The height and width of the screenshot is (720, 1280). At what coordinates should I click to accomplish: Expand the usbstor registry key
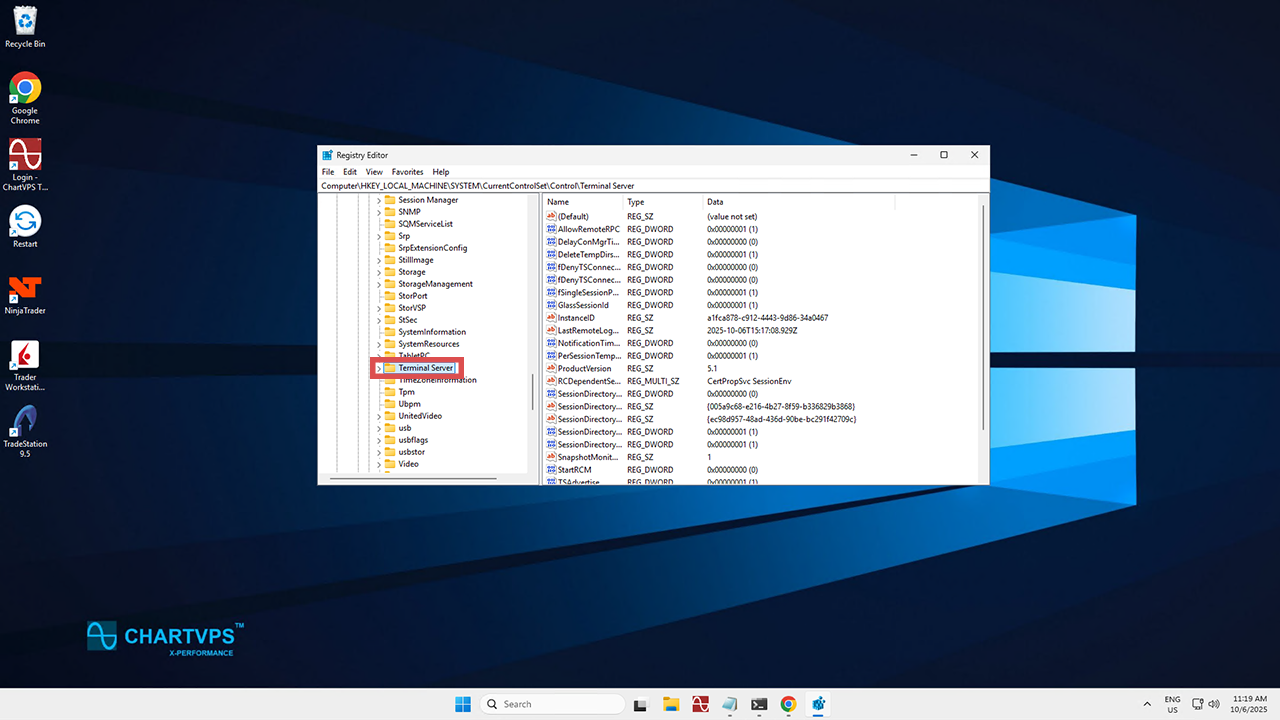point(378,452)
